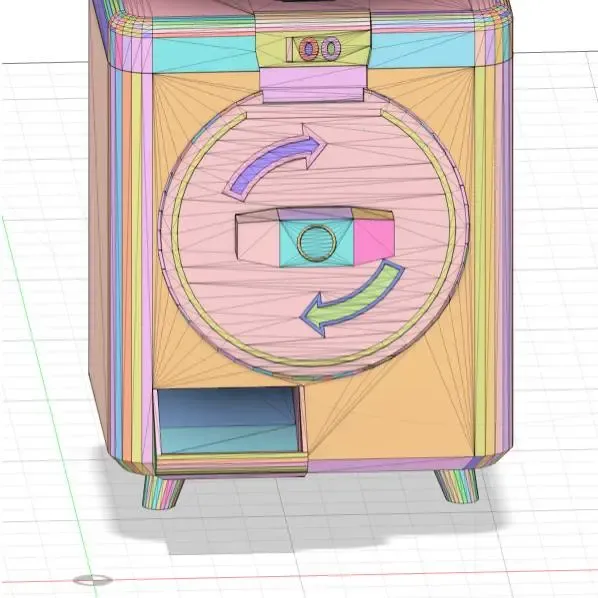Click the front-right leg of the machine
The image size is (598, 598).
[457, 485]
